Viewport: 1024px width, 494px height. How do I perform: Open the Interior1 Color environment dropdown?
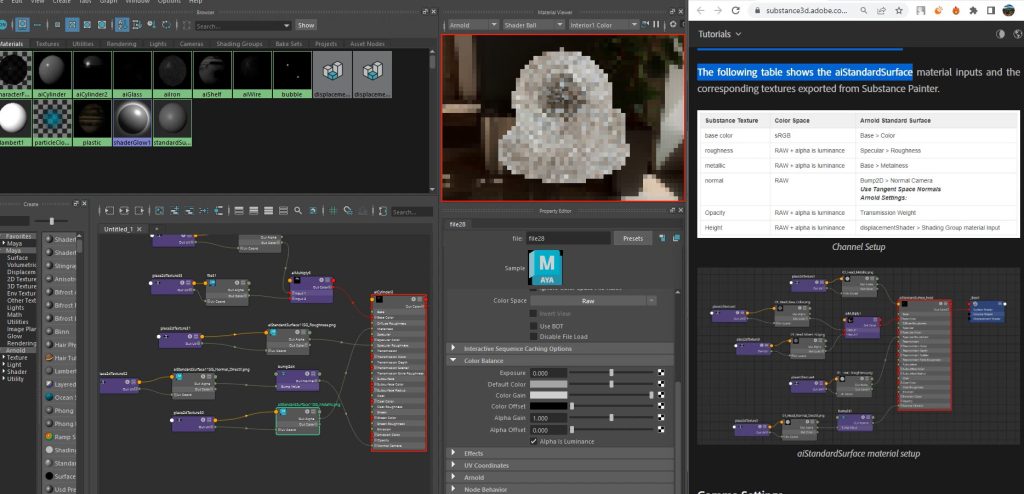point(603,25)
